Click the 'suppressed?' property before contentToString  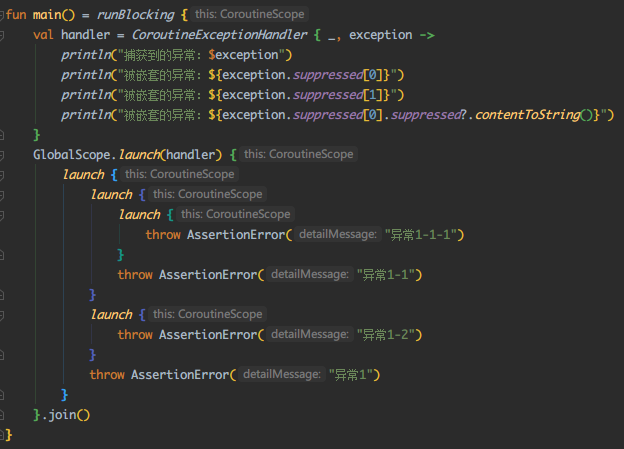[x=428, y=115]
